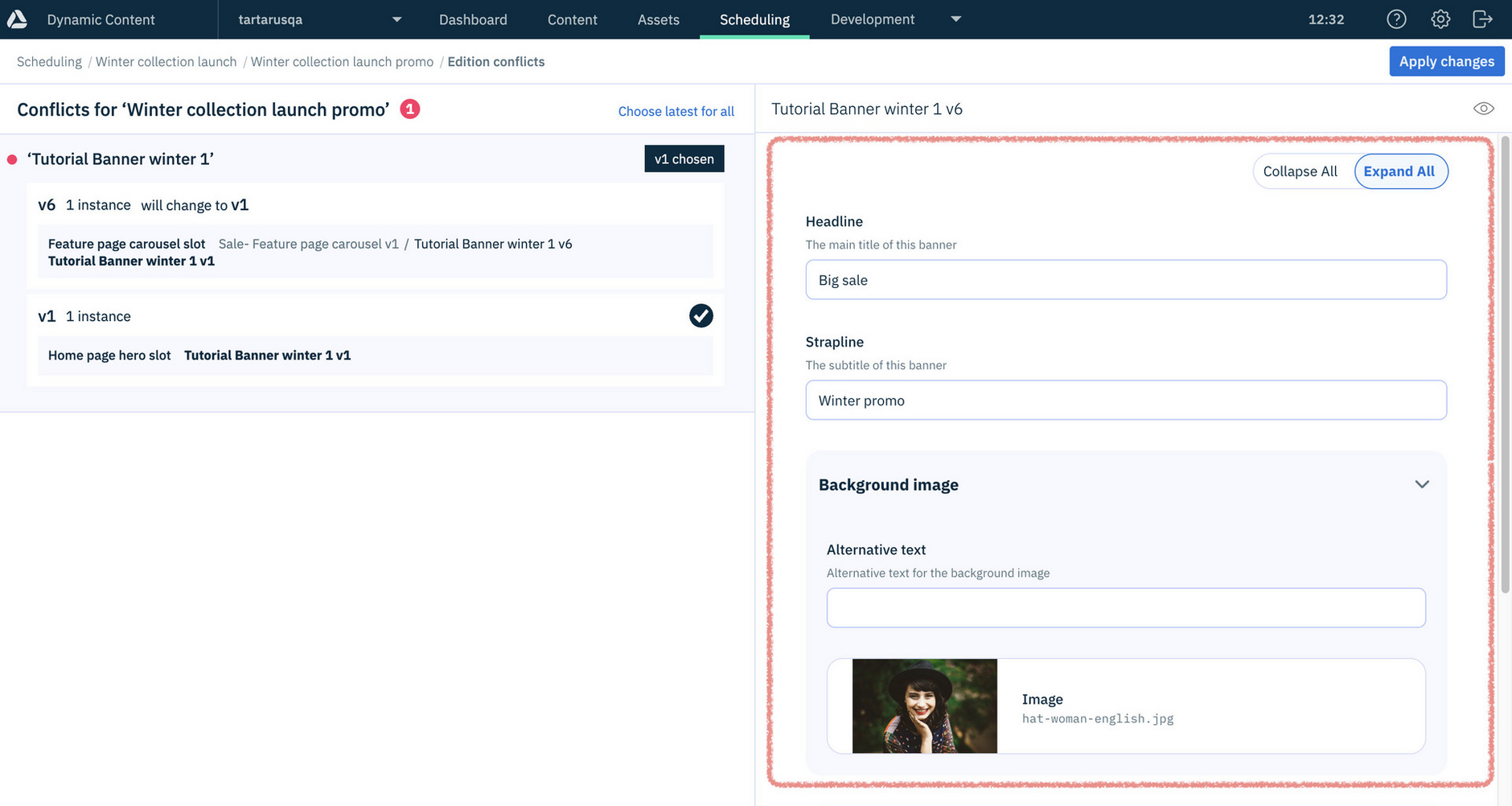The image size is (1512, 806).
Task: Click the hat-woman-english.jpg image thumbnail
Action: pos(923,705)
